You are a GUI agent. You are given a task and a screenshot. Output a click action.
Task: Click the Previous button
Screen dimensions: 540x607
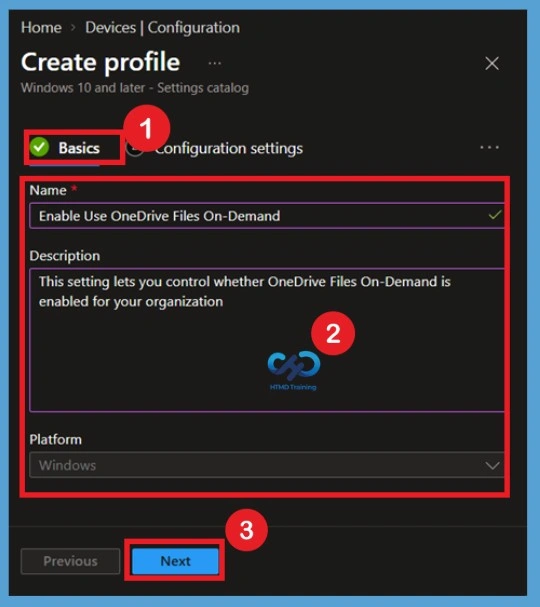coord(70,561)
